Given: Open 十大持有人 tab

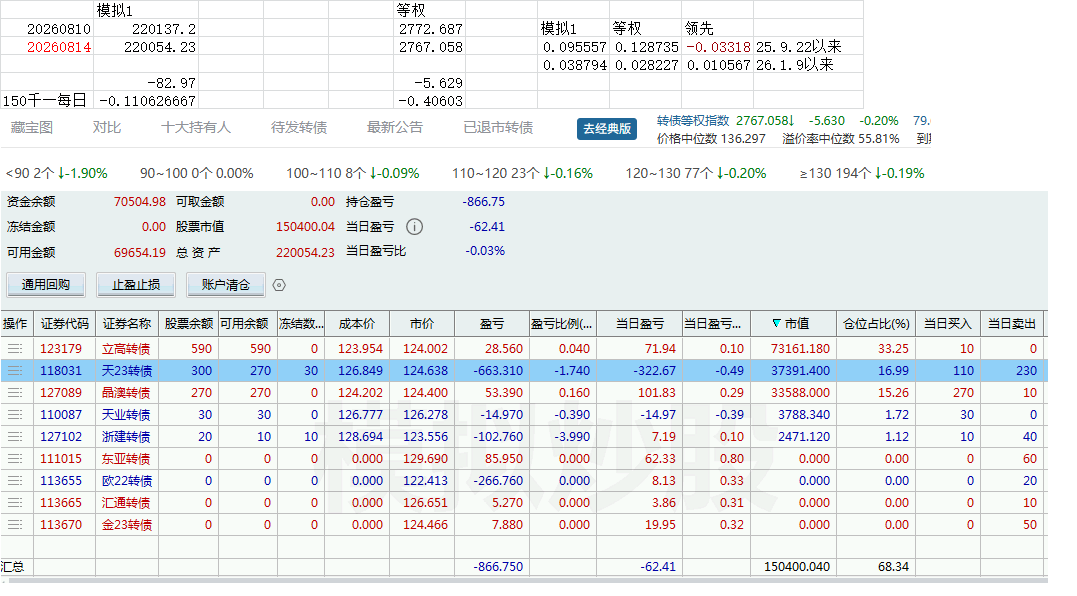Looking at the screenshot, I should coord(196,128).
